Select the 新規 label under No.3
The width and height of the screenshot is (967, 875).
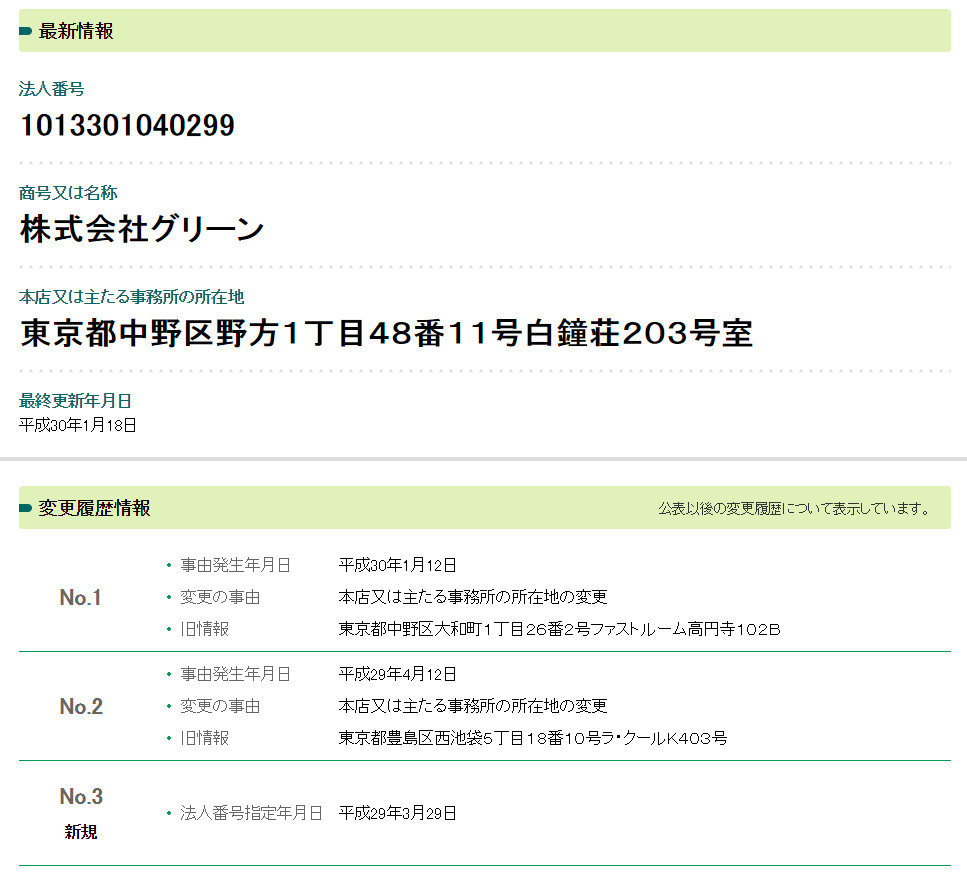click(x=81, y=832)
